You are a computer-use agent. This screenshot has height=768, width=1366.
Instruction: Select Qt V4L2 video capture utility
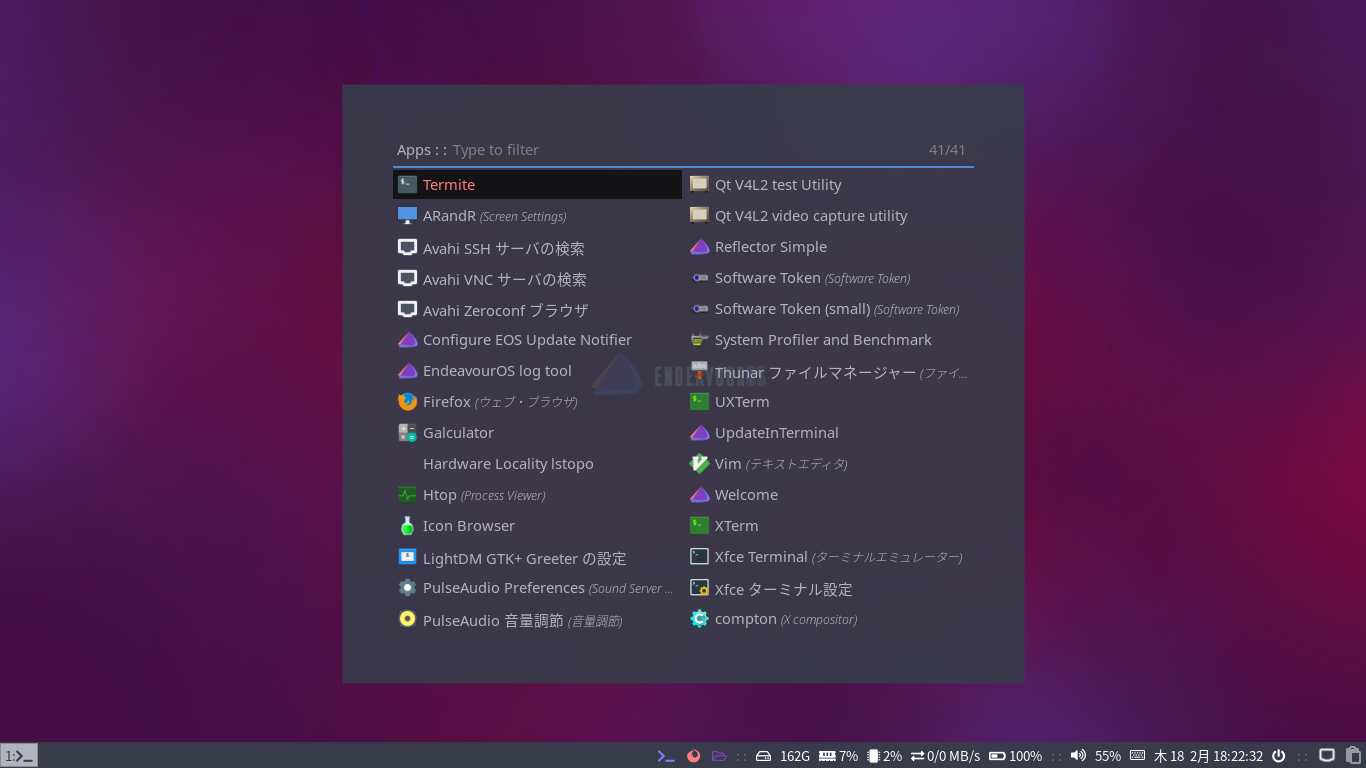click(829, 215)
